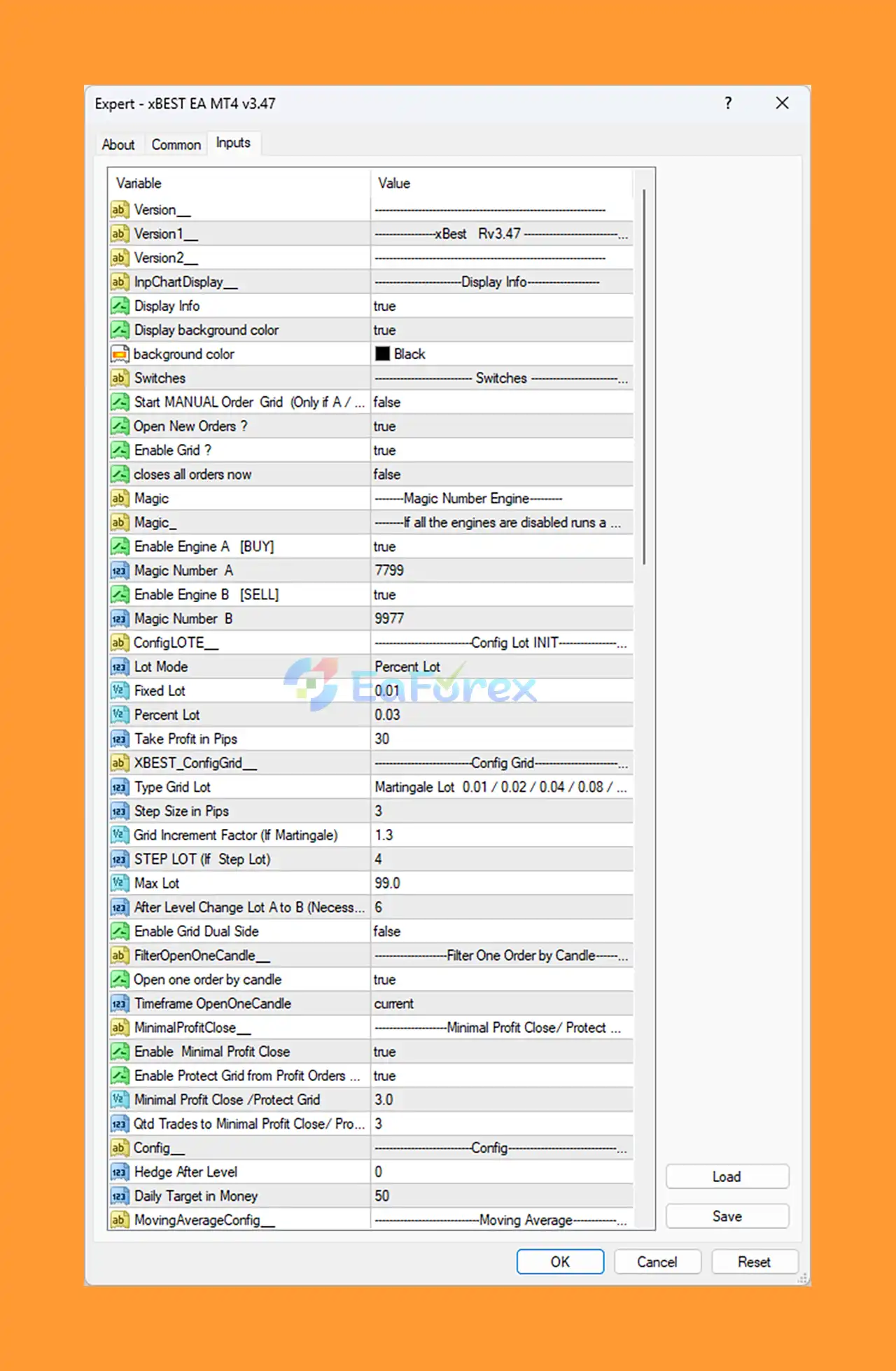
Task: Click the icon beside Daily Target in Money
Action: (x=120, y=1196)
